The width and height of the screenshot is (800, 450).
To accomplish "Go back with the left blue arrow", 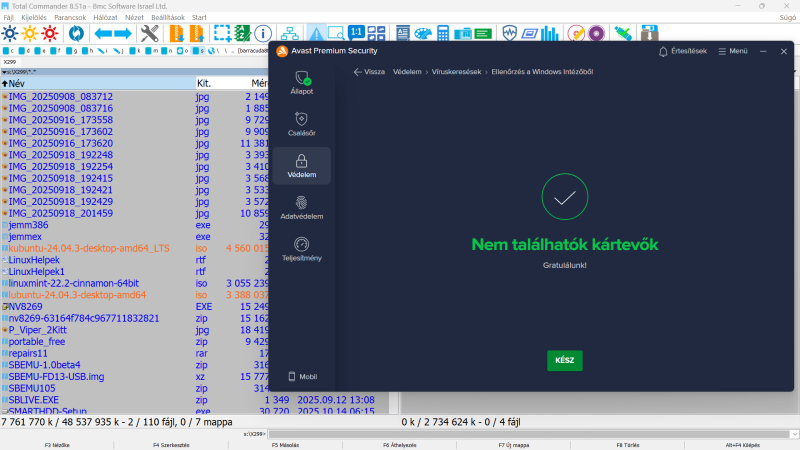I will pos(104,34).
